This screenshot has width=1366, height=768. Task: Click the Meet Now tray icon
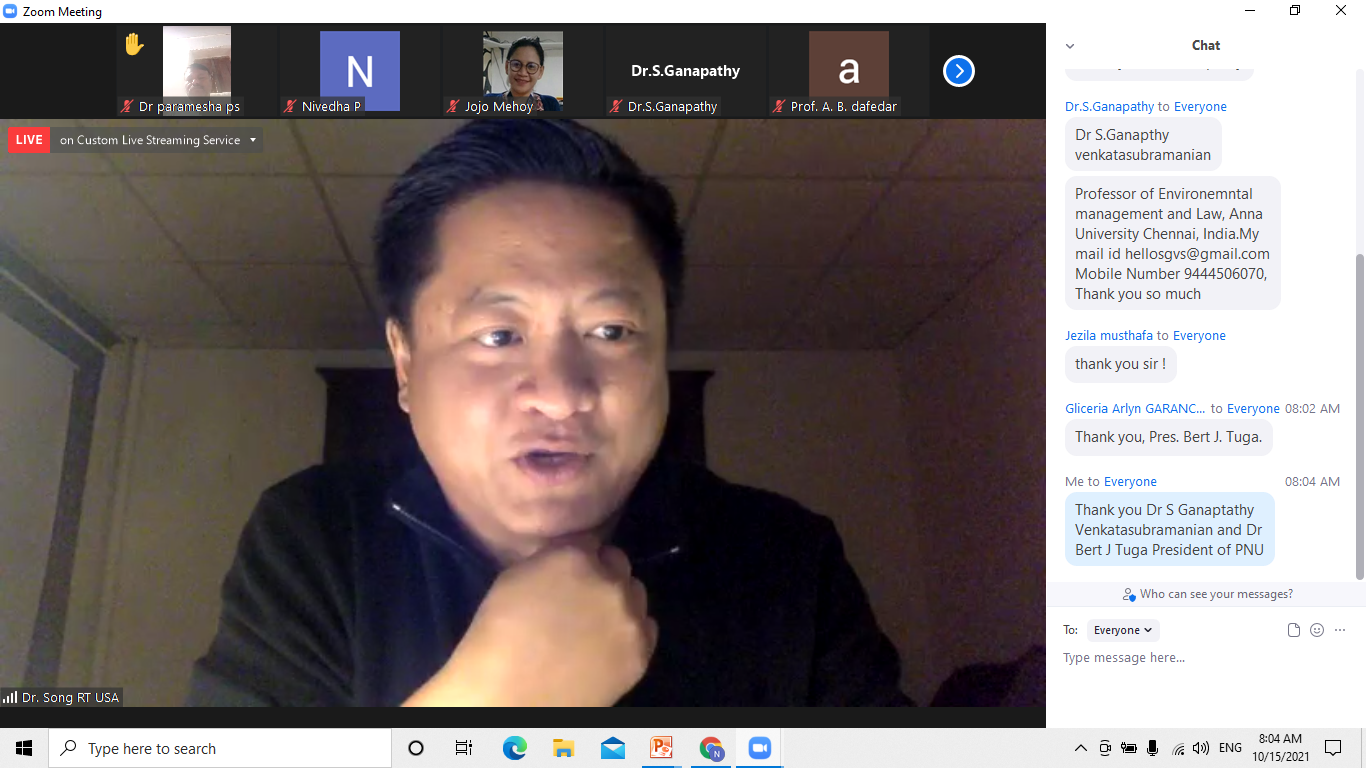tap(1105, 748)
